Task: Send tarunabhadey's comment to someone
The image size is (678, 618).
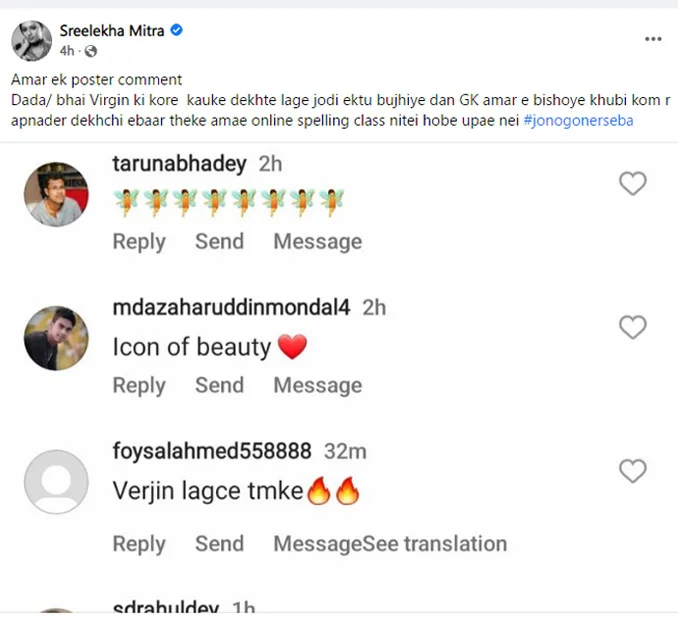Action: (x=219, y=241)
